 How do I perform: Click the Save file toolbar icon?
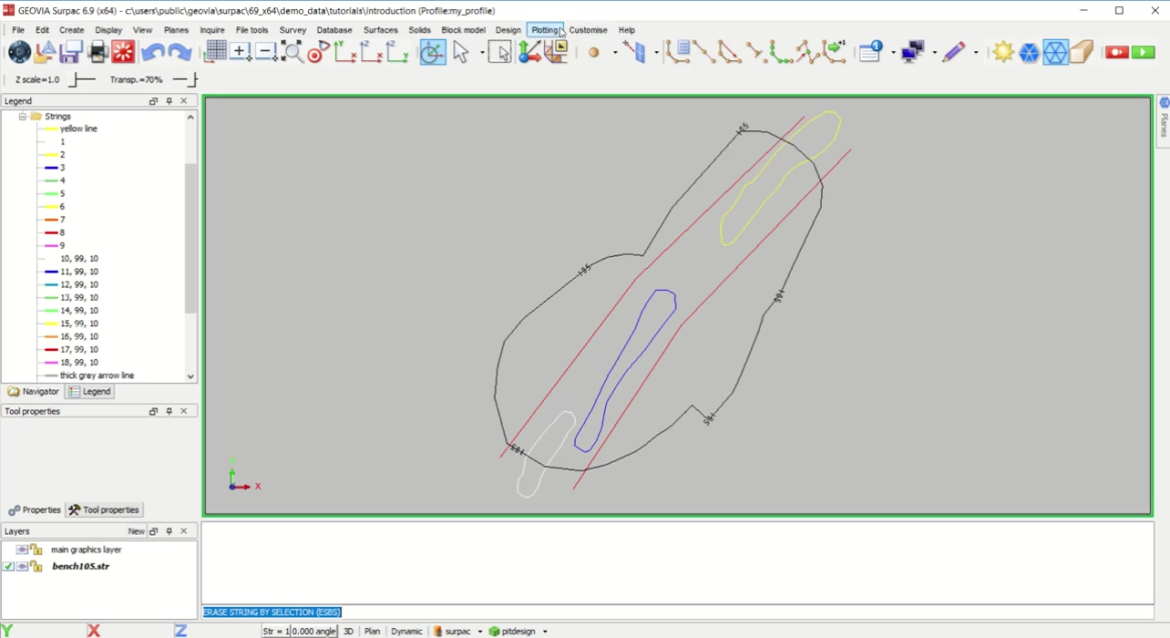pyautogui.click(x=71, y=52)
